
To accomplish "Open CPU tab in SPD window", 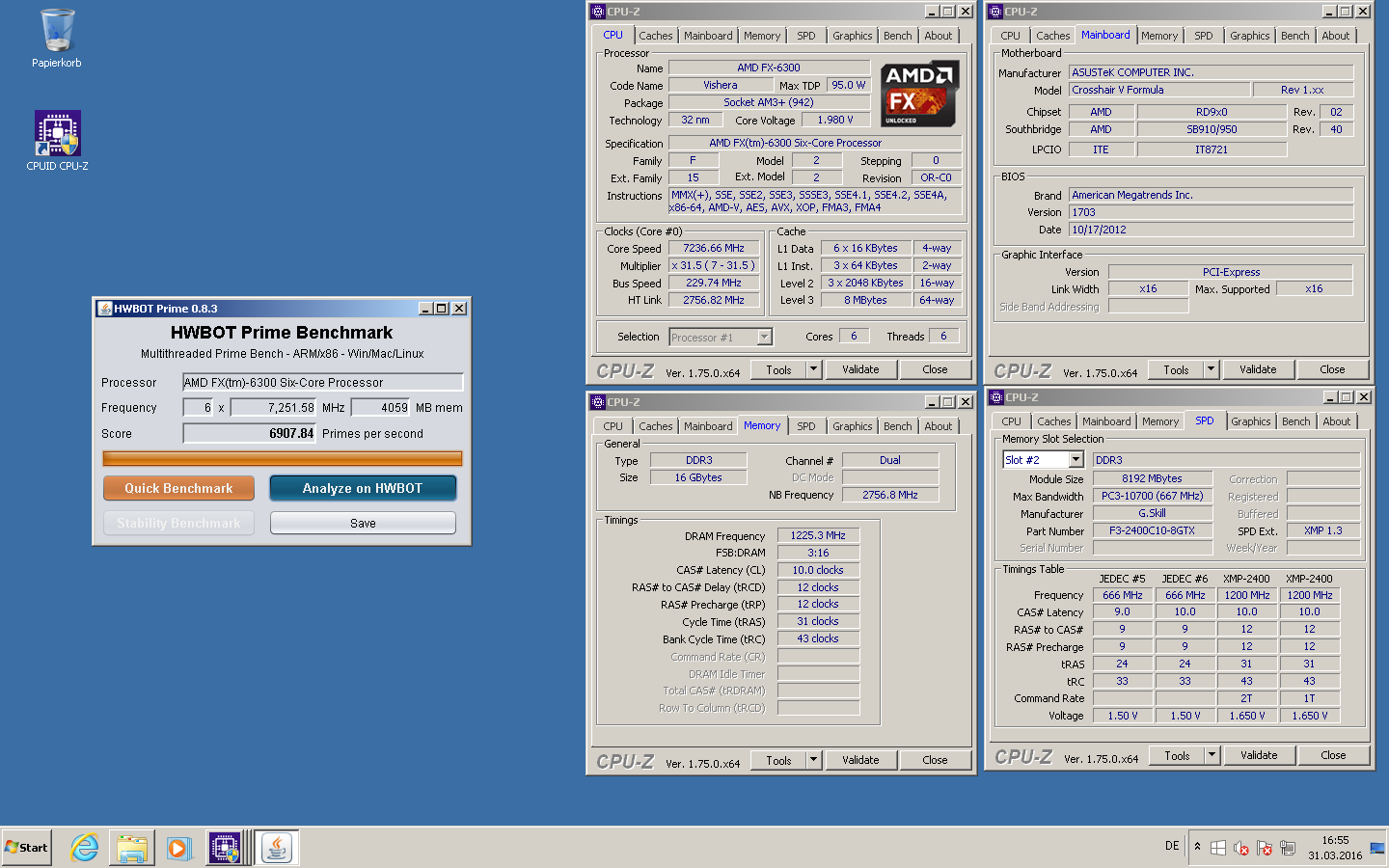I will (x=1011, y=421).
